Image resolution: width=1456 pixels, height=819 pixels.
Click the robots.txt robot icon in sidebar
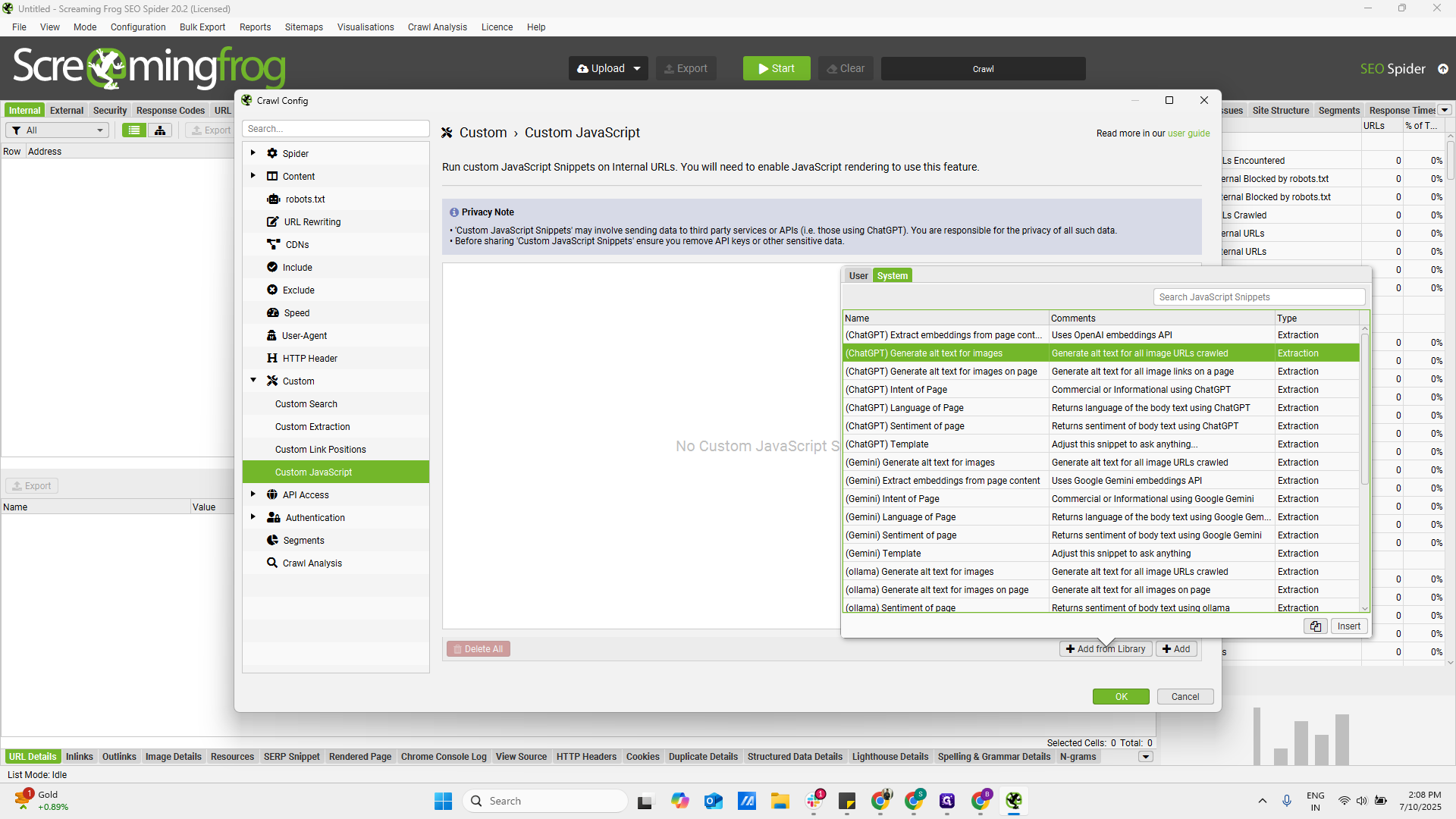273,199
